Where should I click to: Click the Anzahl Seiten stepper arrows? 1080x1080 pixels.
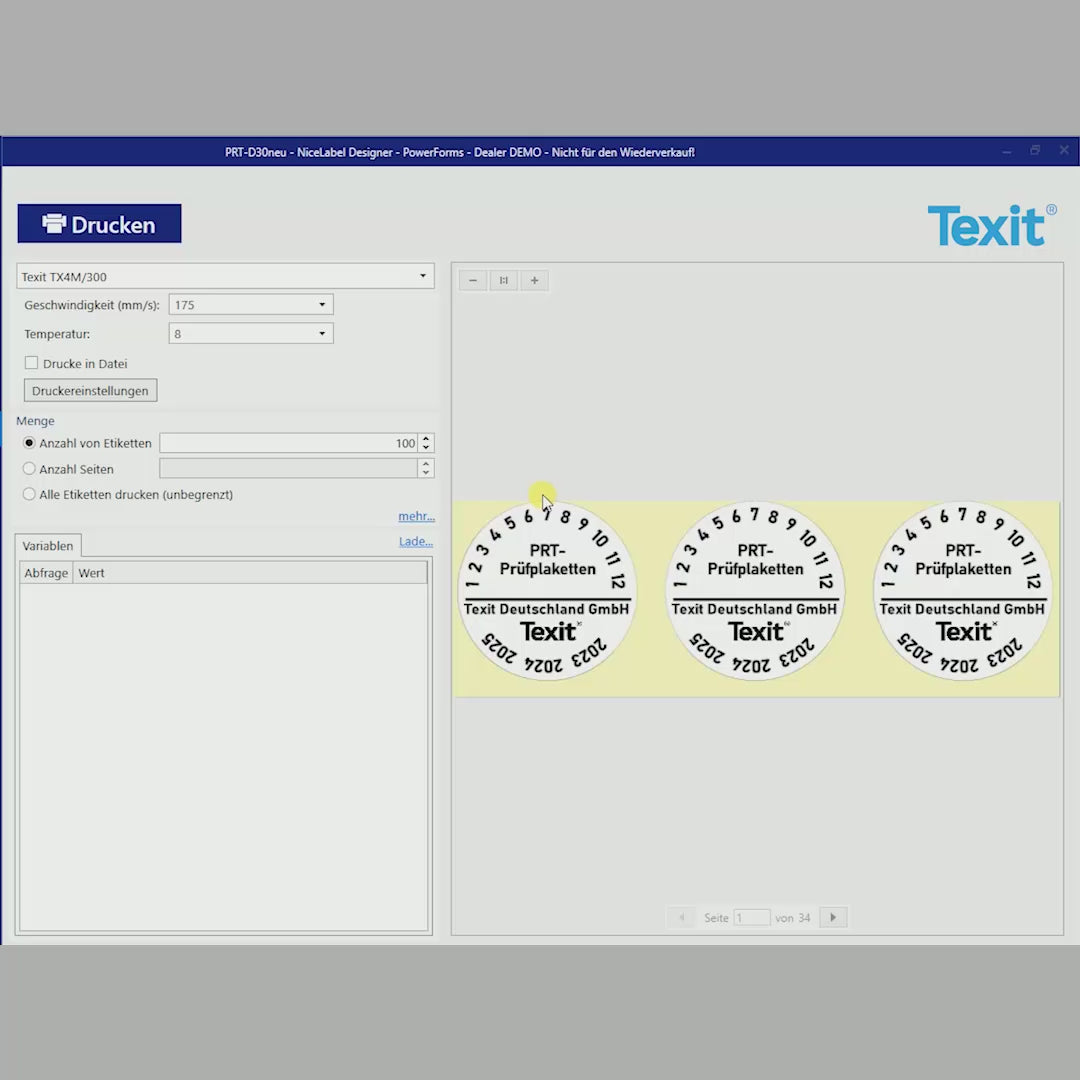(x=426, y=468)
